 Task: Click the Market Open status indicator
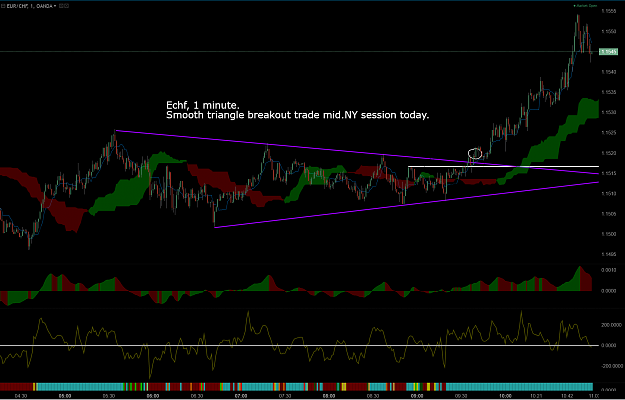click(585, 6)
